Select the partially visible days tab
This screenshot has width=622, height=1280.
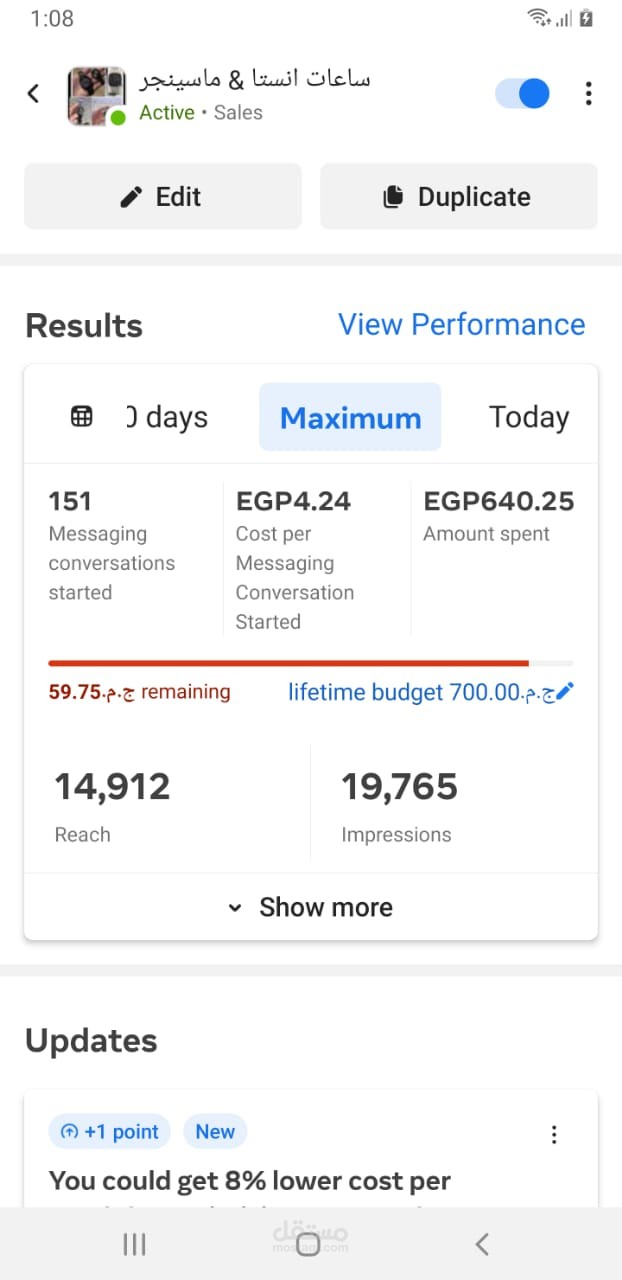168,417
